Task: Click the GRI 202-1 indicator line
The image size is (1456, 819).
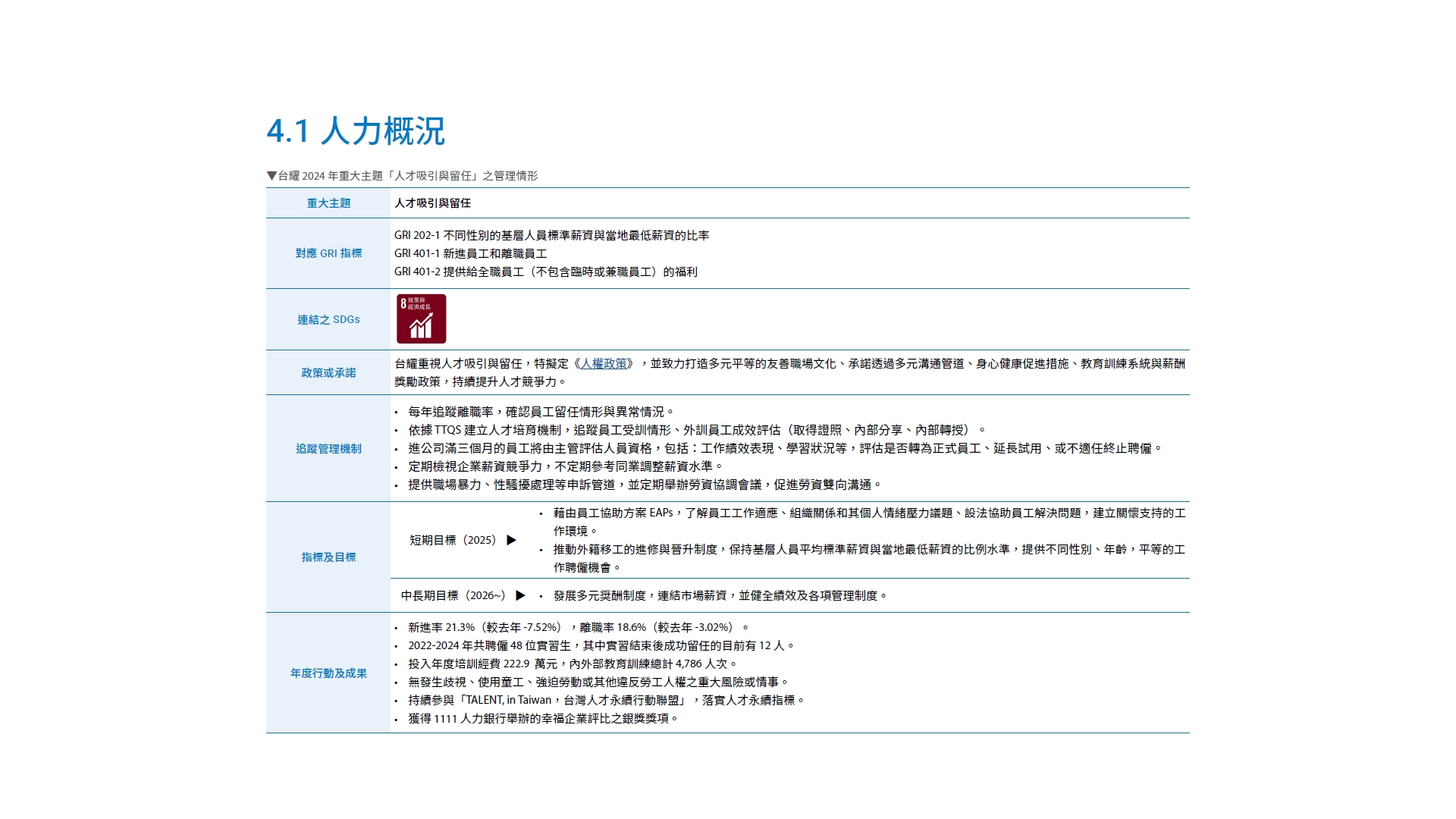Action: (x=551, y=236)
